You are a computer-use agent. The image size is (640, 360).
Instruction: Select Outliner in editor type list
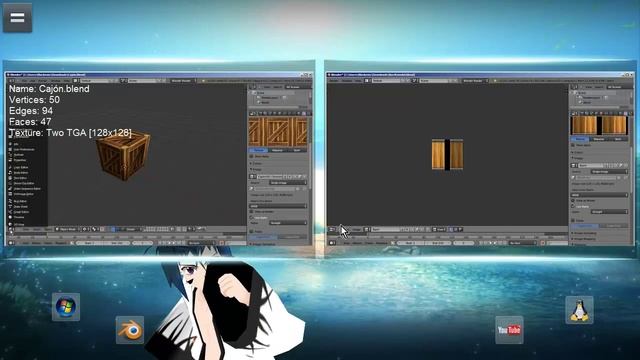pos(17,155)
